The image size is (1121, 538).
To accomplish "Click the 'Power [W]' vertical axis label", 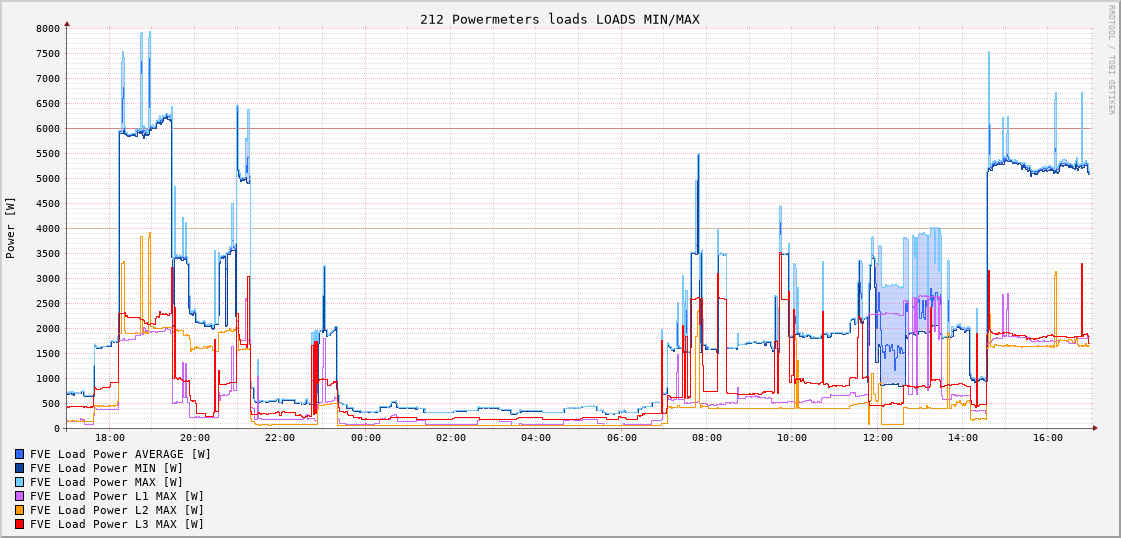I will (x=11, y=228).
